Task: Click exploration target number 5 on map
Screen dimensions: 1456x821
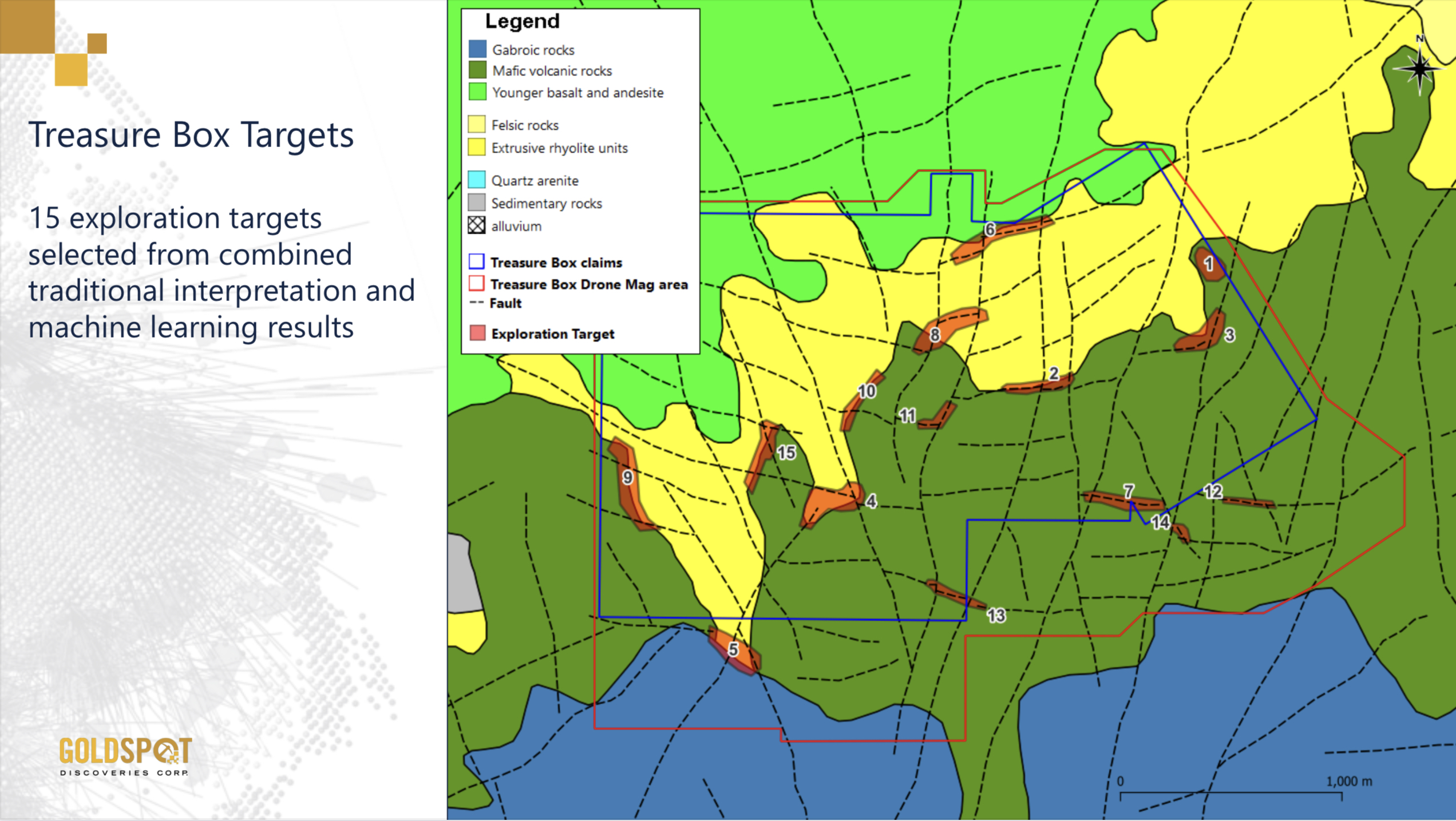Action: (733, 649)
